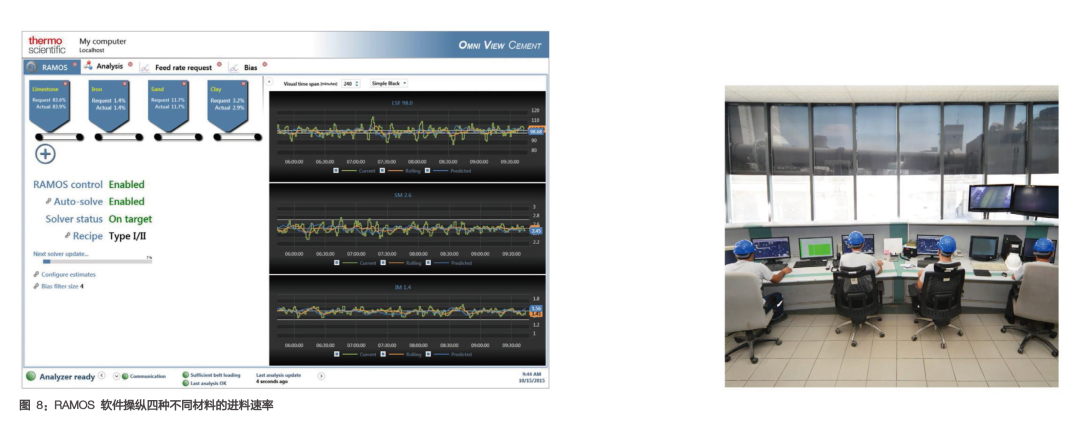Close the RAMOS tab with its red X
This screenshot has width=1080, height=428.
[74, 64]
